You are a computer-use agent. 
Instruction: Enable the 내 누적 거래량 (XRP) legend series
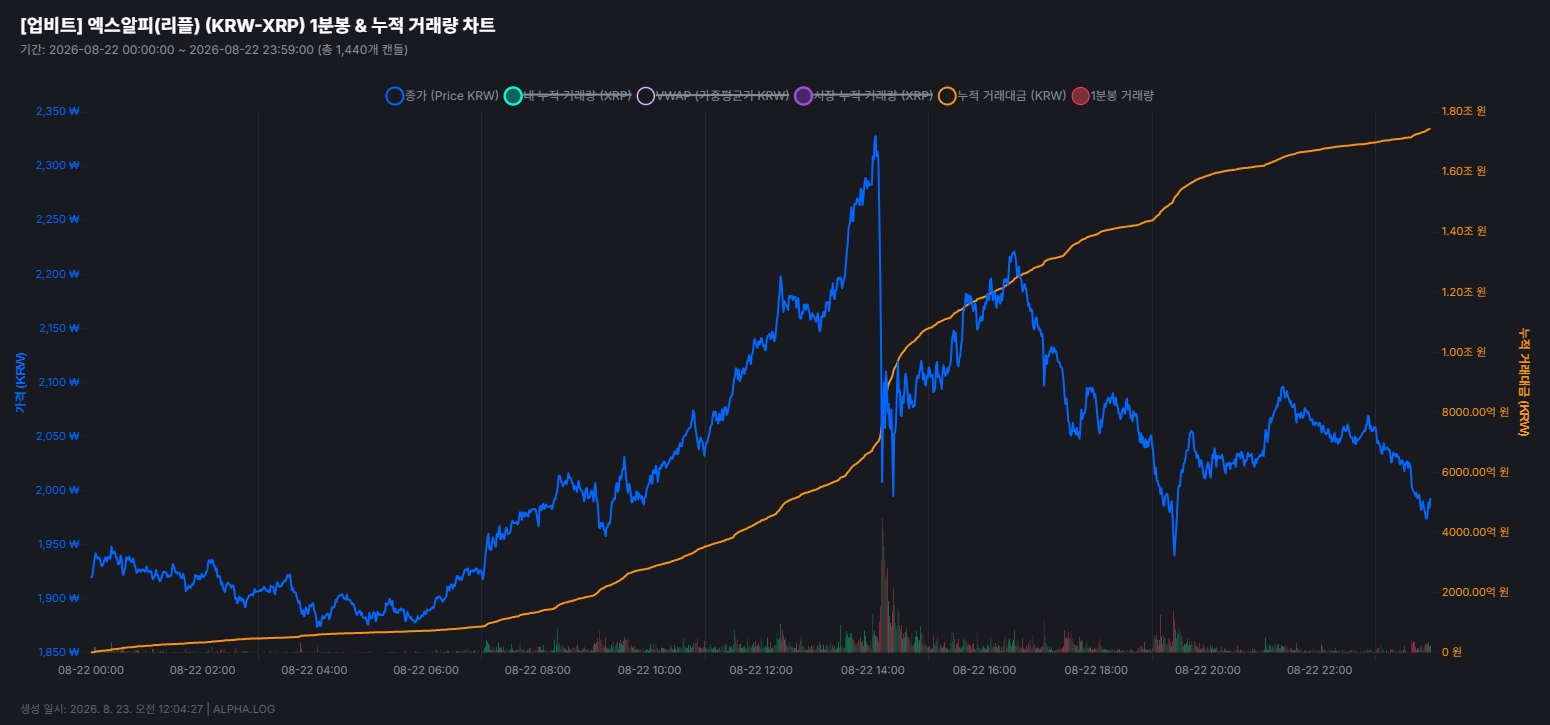(x=567, y=96)
